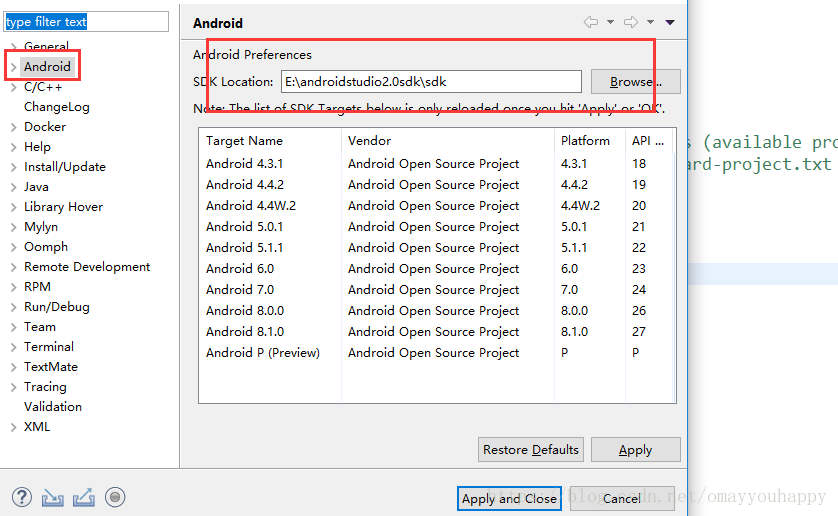Expand the Help node arrow
Screen dimensions: 838x516
click(x=14, y=147)
